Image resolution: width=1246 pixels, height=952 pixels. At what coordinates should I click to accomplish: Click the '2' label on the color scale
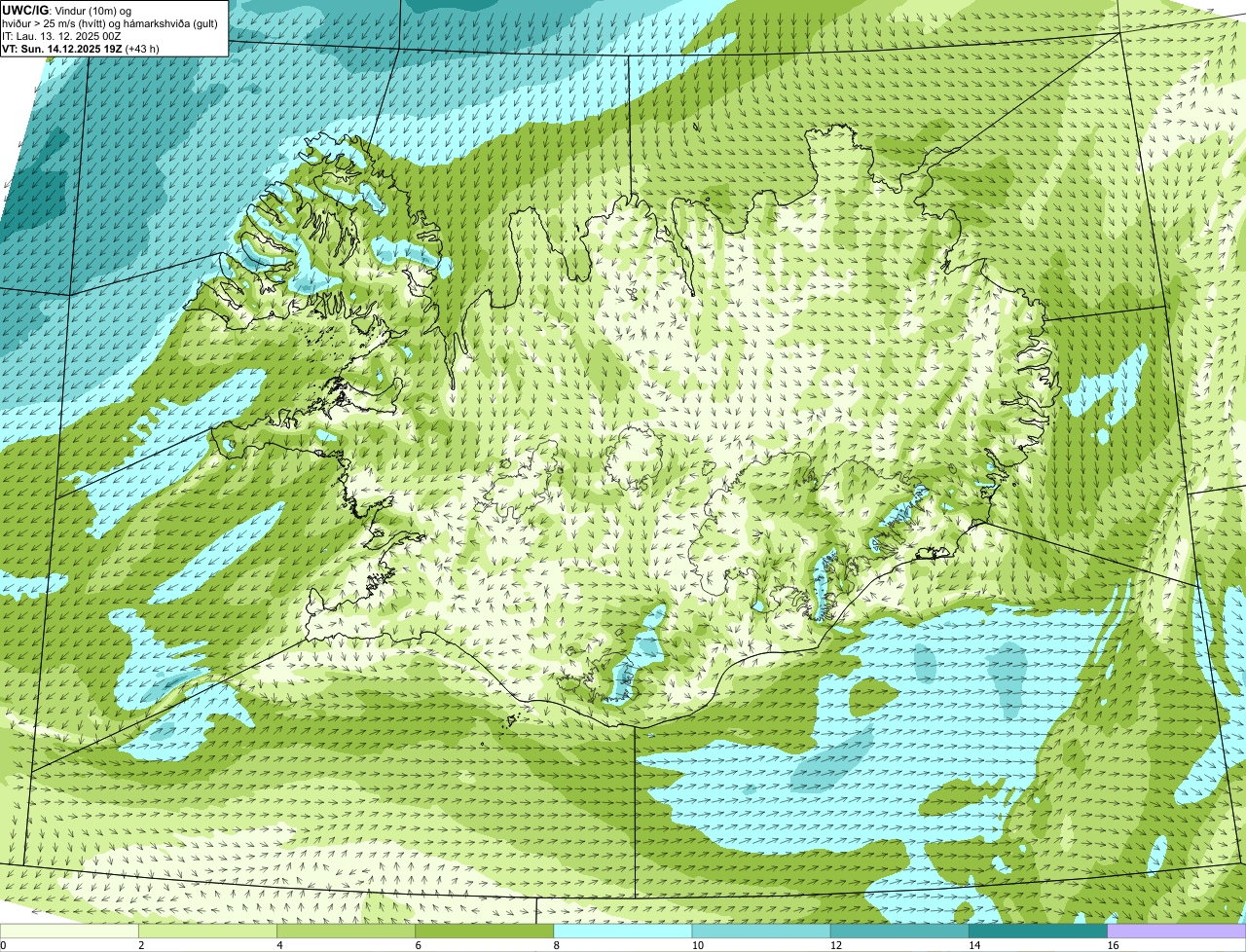click(141, 945)
